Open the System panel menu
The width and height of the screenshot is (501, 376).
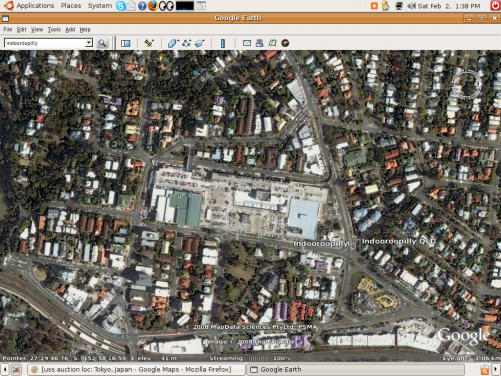pyautogui.click(x=100, y=6)
